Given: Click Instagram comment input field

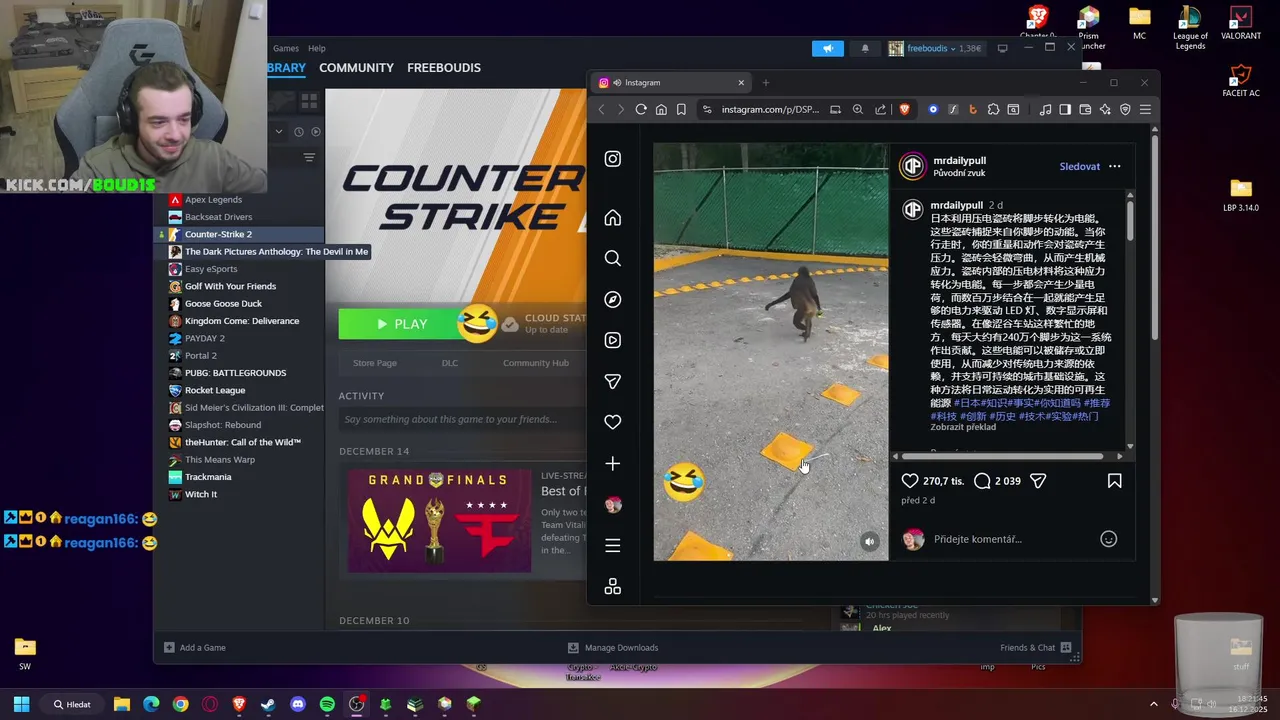Looking at the screenshot, I should (x=1010, y=539).
